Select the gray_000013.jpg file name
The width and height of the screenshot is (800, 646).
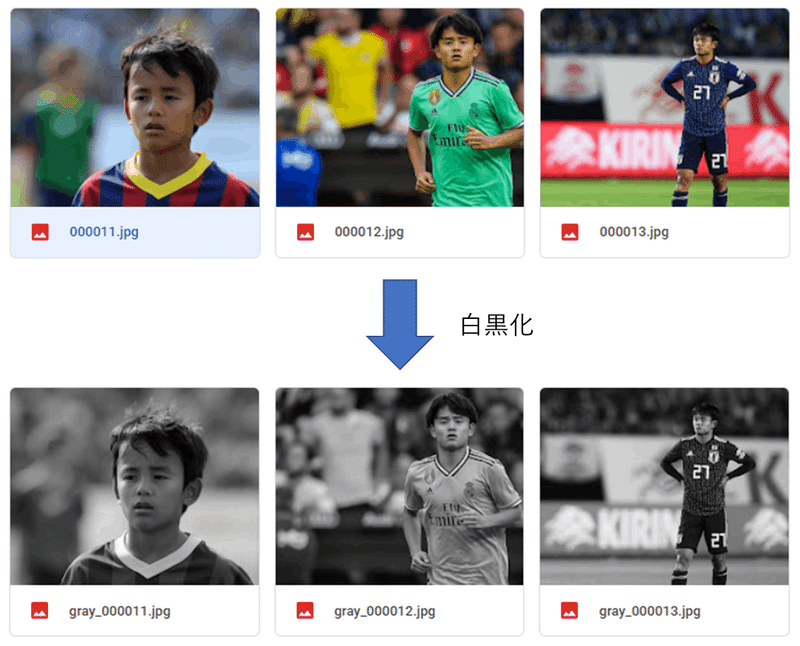coord(649,611)
